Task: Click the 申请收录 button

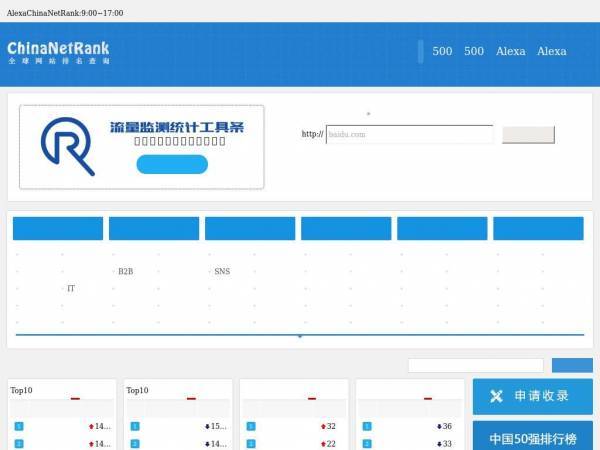Action: click(533, 396)
